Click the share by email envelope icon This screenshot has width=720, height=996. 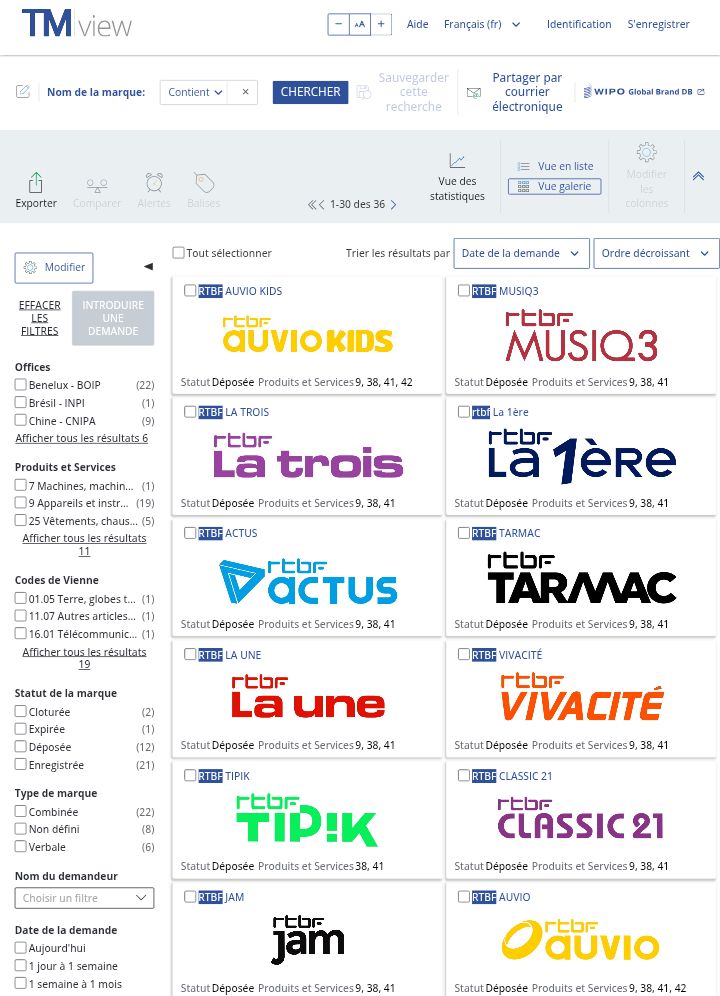(473, 93)
